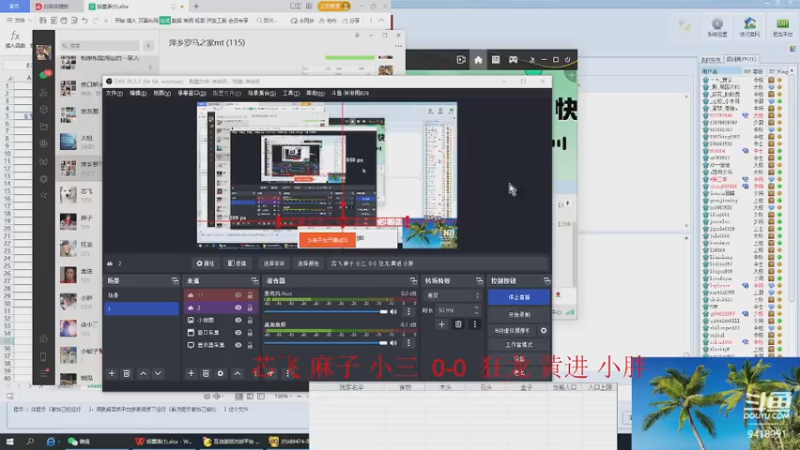
Task: Click 停止直播 stop streaming button
Action: 519,297
